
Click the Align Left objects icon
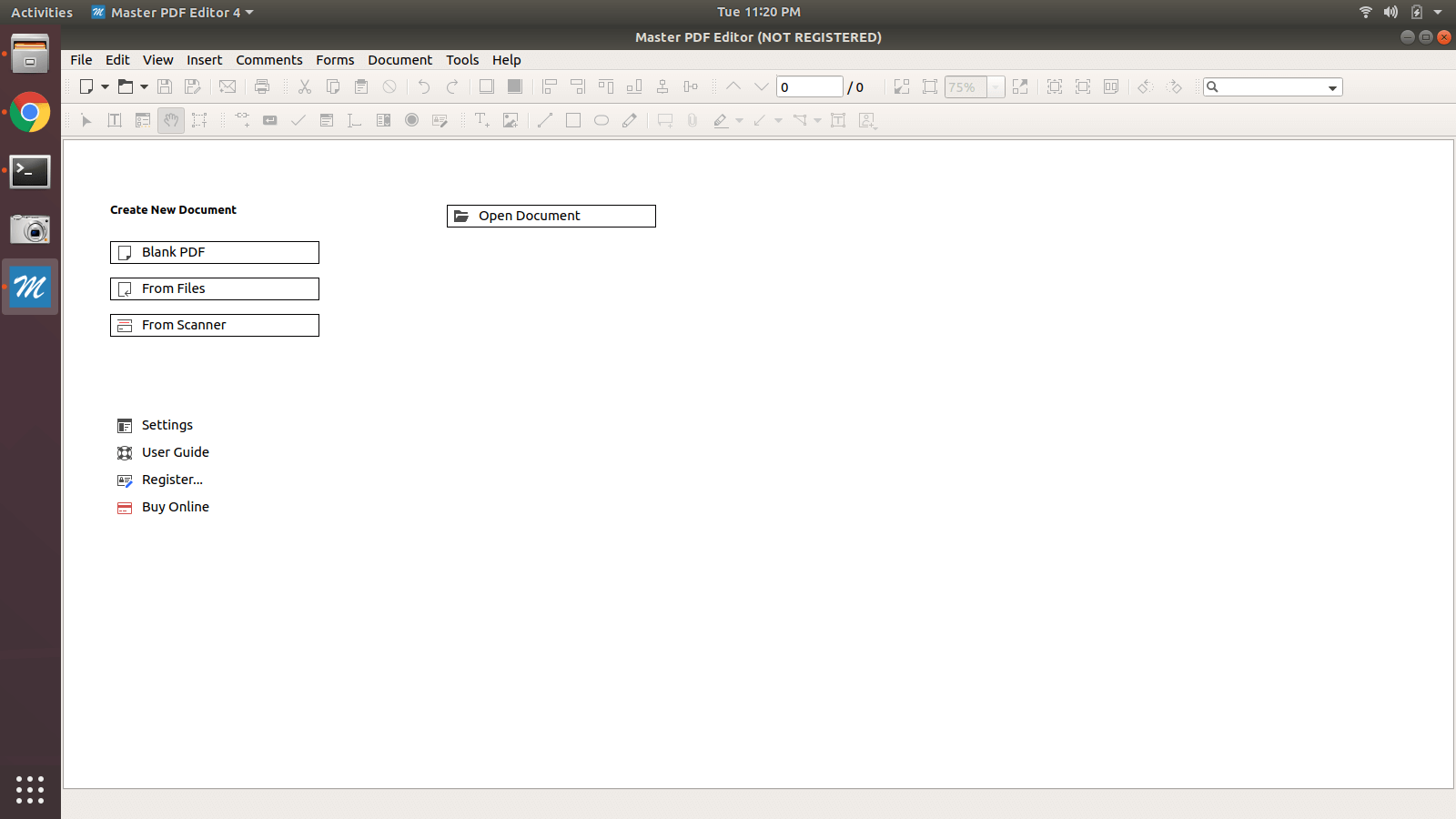(x=550, y=86)
